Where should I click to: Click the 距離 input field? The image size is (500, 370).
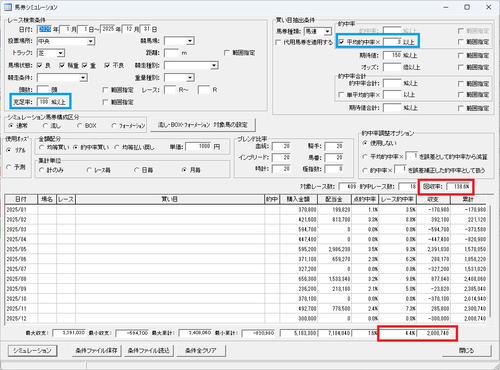pos(171,53)
